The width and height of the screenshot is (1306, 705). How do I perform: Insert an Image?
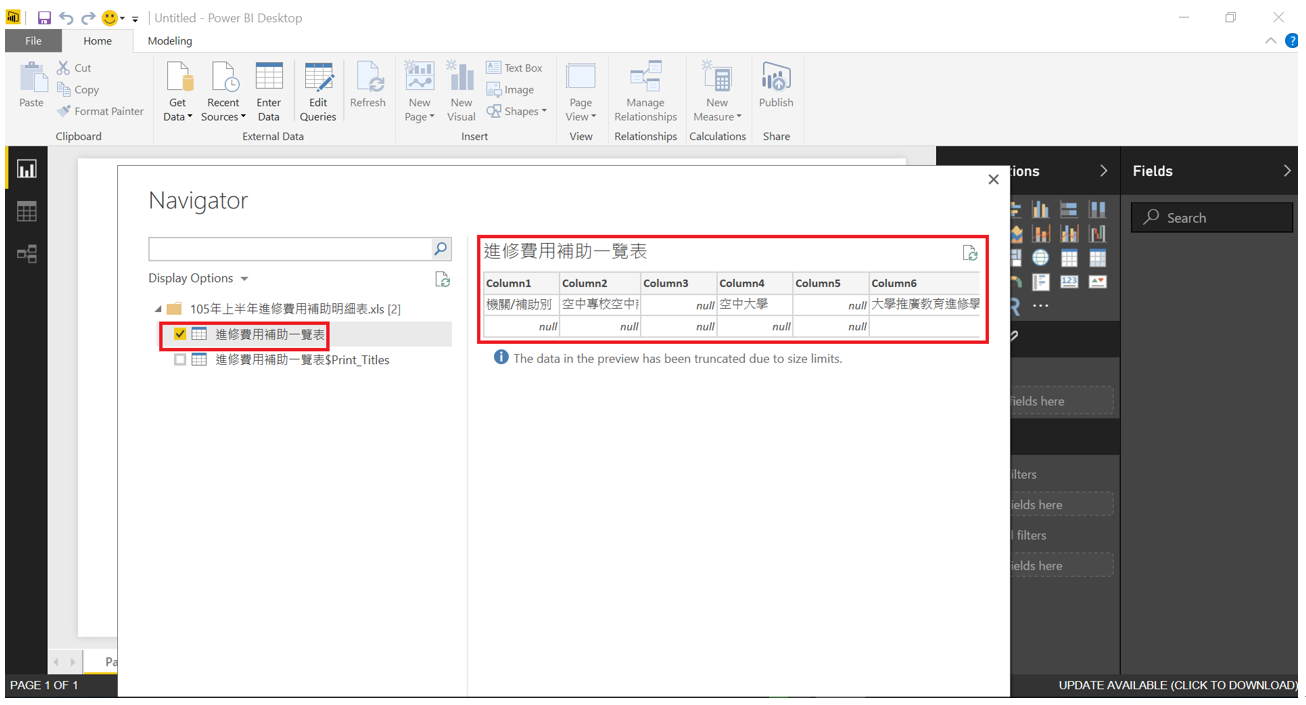[510, 90]
